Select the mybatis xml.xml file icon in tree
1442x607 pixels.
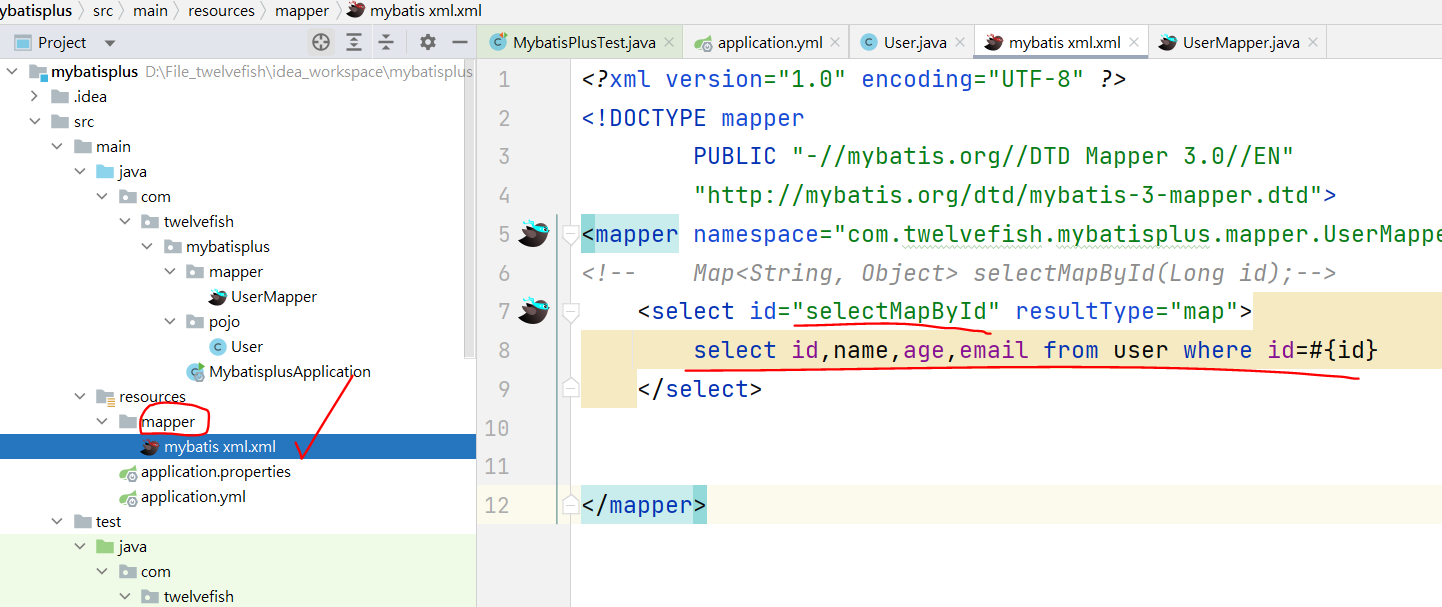click(x=151, y=447)
